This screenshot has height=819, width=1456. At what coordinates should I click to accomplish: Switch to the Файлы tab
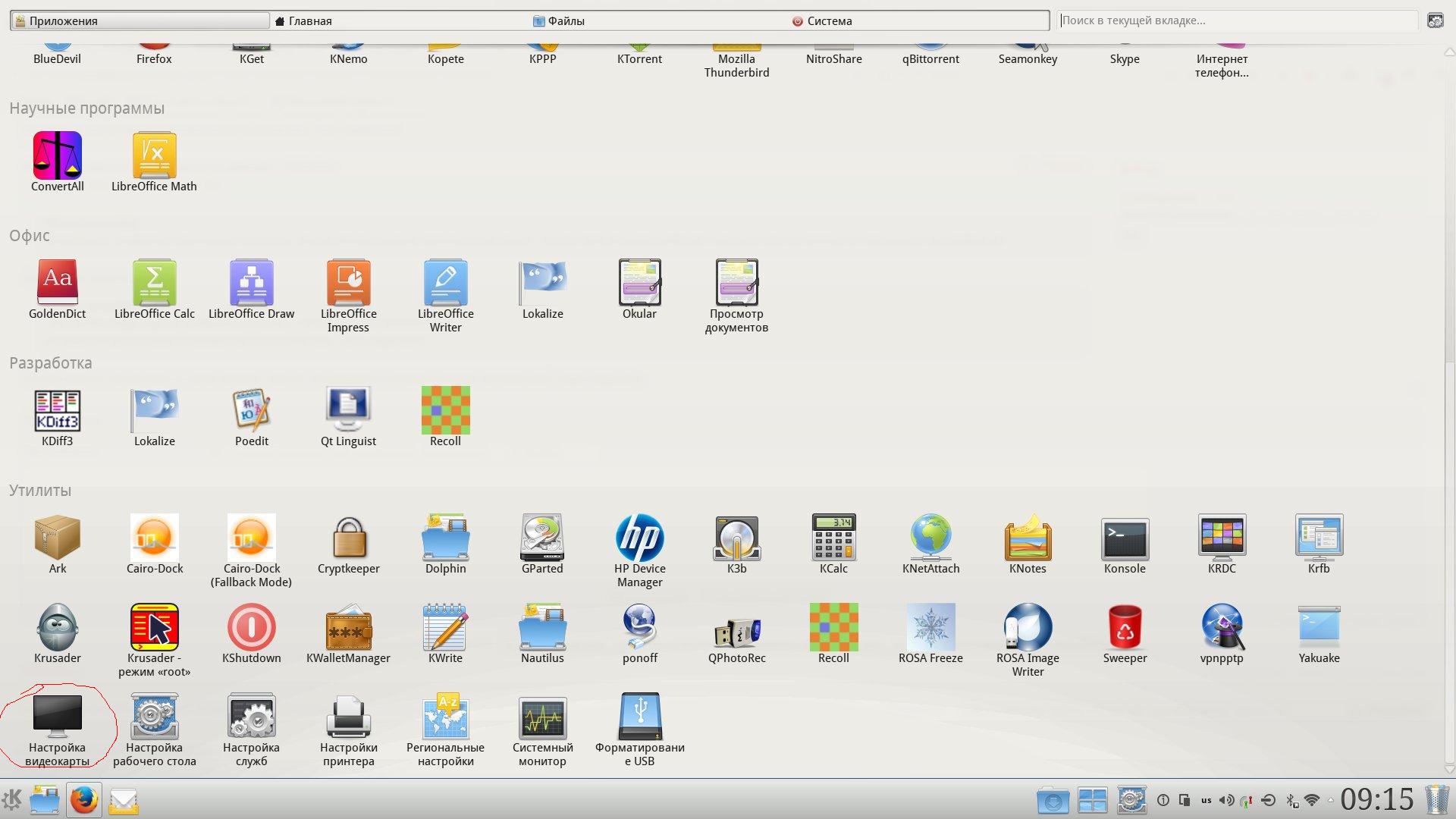coord(565,20)
